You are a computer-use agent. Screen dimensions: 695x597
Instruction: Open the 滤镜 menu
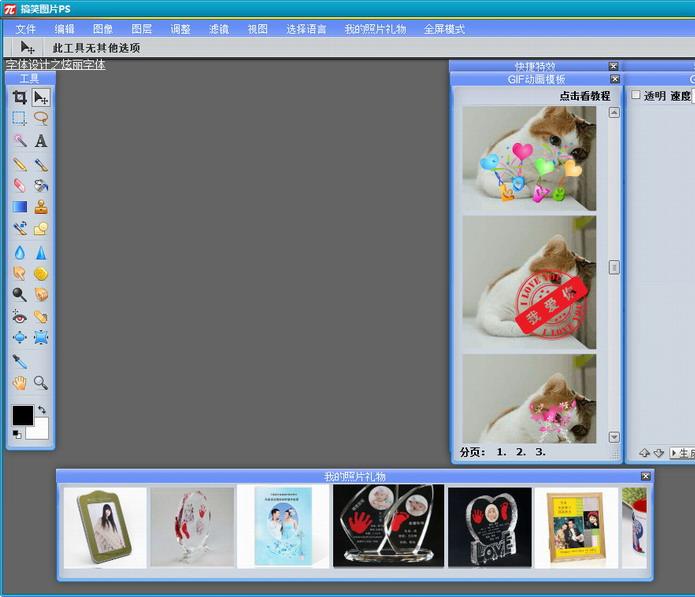(x=219, y=29)
